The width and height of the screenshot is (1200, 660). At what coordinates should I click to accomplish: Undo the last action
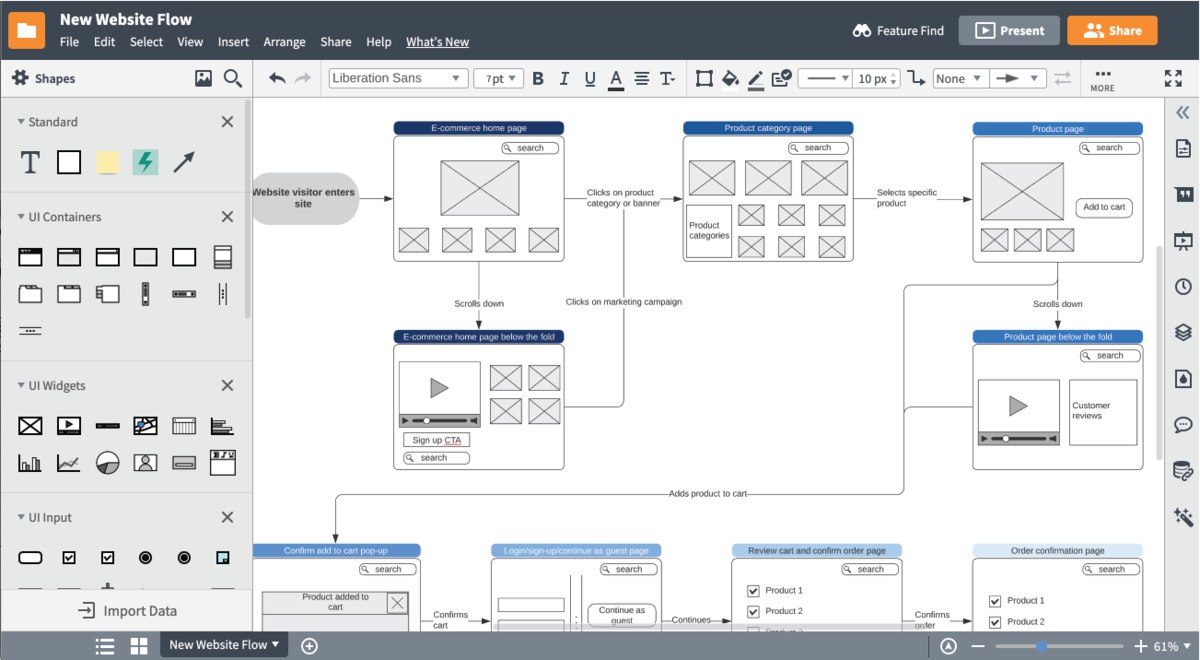coord(277,78)
